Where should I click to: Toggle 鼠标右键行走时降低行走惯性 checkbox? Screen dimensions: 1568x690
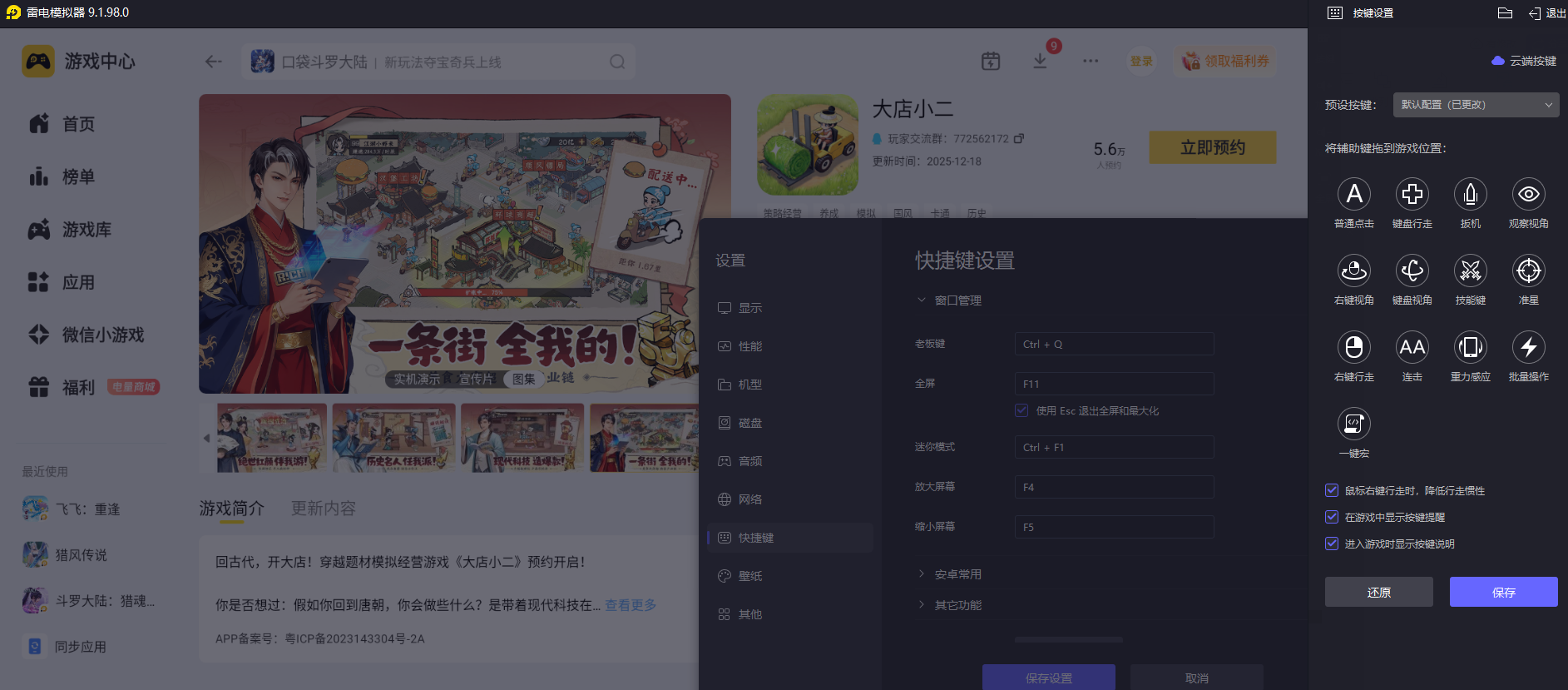click(1332, 491)
